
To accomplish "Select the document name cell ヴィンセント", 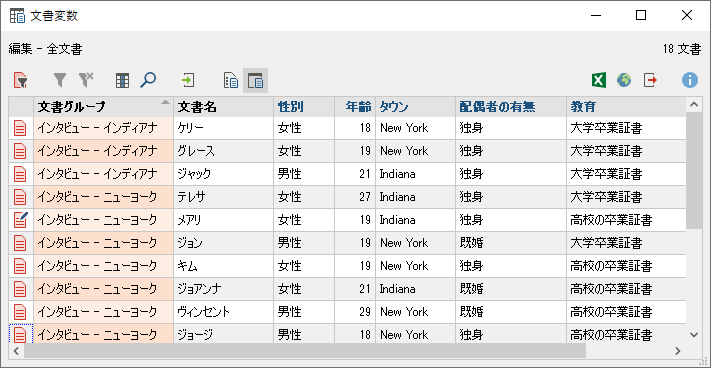I will point(224,312).
